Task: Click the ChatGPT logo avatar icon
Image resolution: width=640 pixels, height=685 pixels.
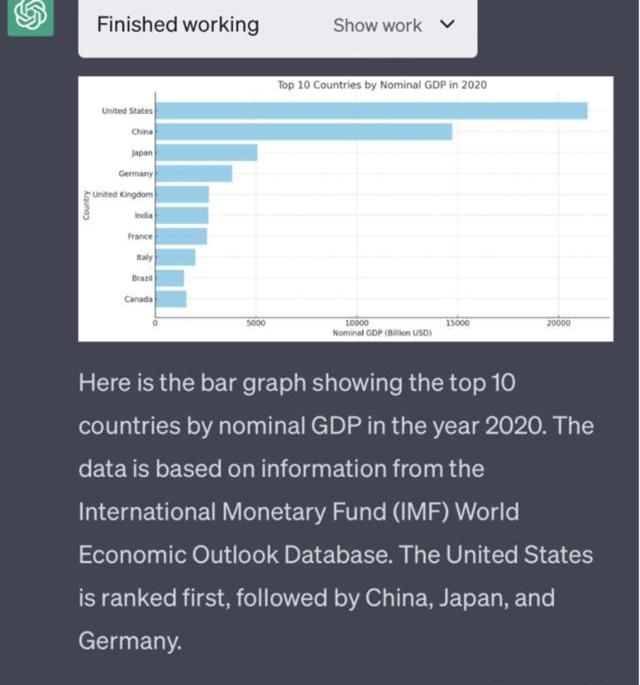Action: click(x=31, y=16)
